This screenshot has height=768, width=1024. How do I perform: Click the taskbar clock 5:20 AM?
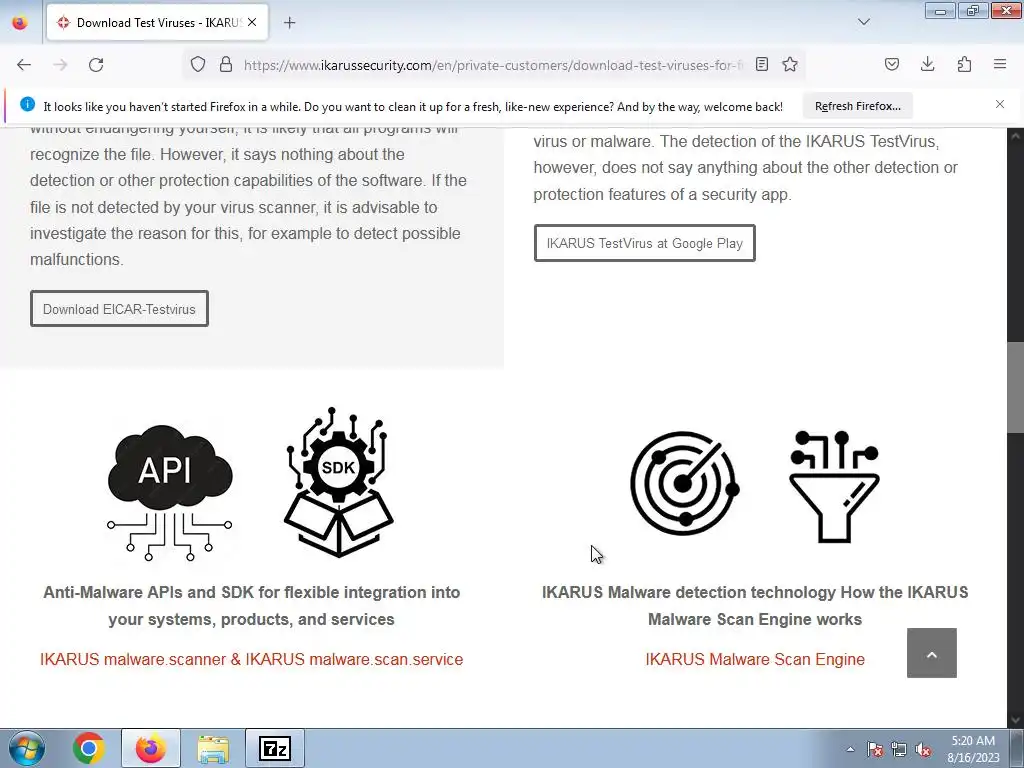[973, 749]
